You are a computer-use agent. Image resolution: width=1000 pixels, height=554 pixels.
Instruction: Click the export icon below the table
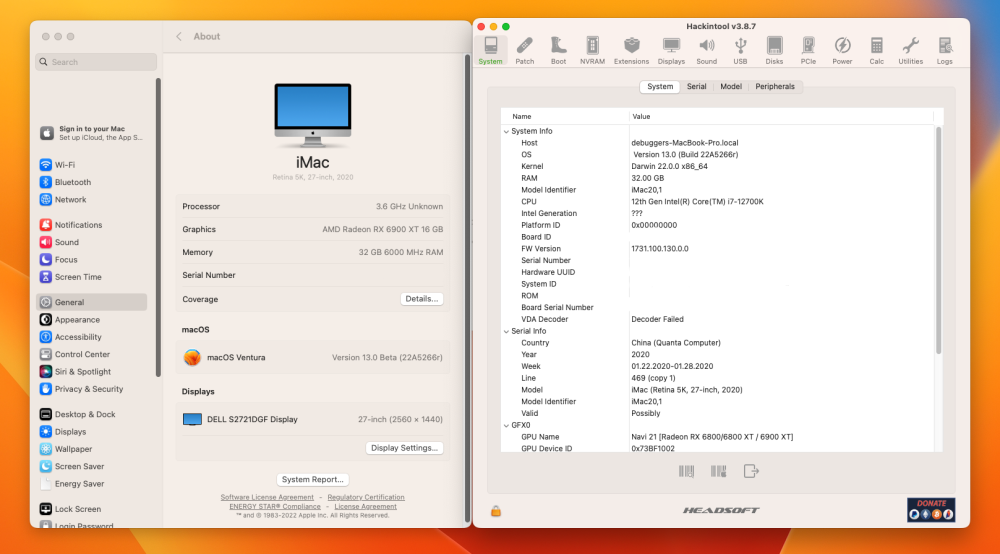tap(751, 471)
